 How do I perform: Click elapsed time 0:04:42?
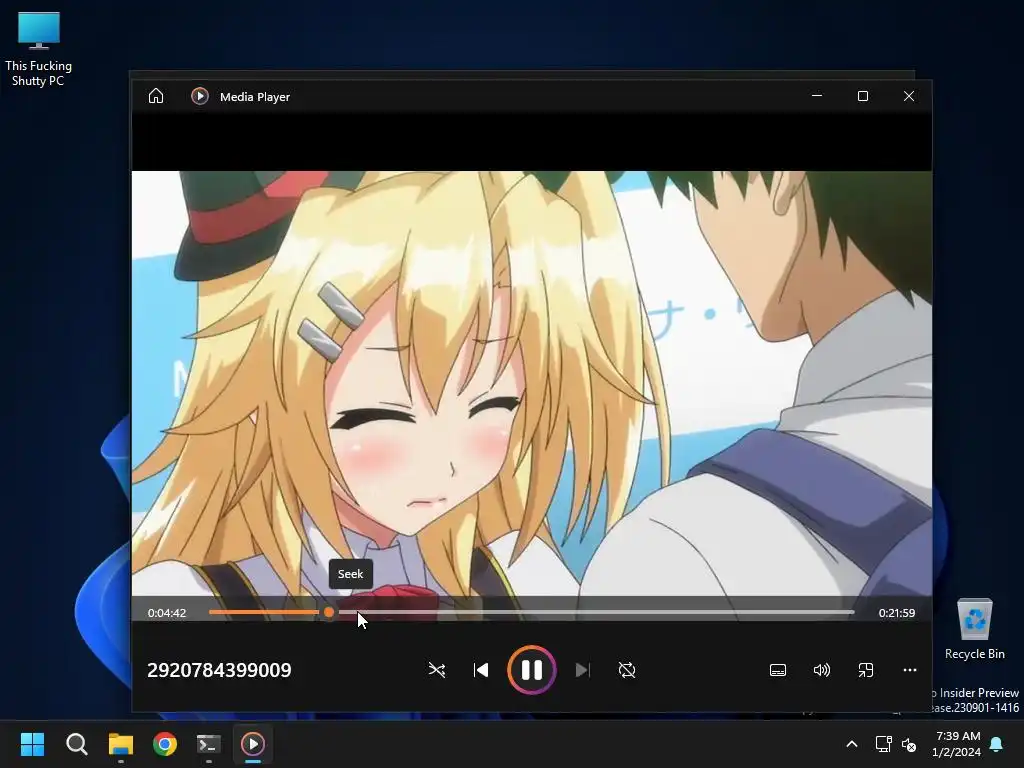167,613
